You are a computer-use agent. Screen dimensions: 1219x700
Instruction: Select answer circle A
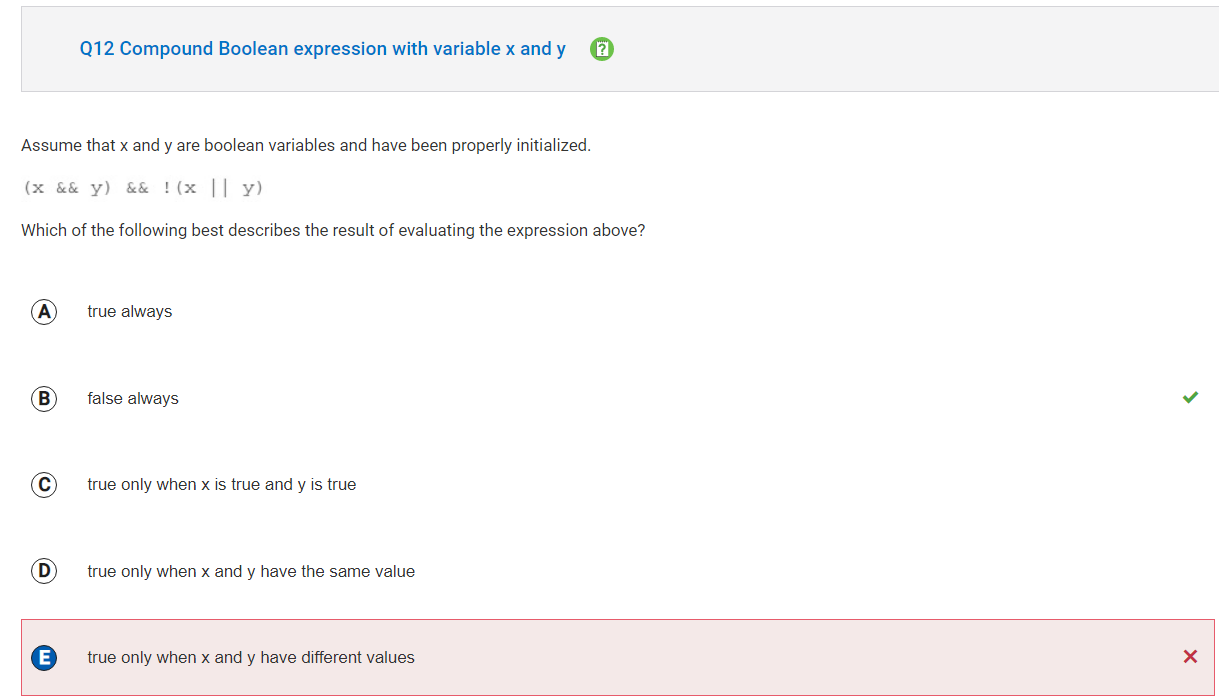coord(43,312)
